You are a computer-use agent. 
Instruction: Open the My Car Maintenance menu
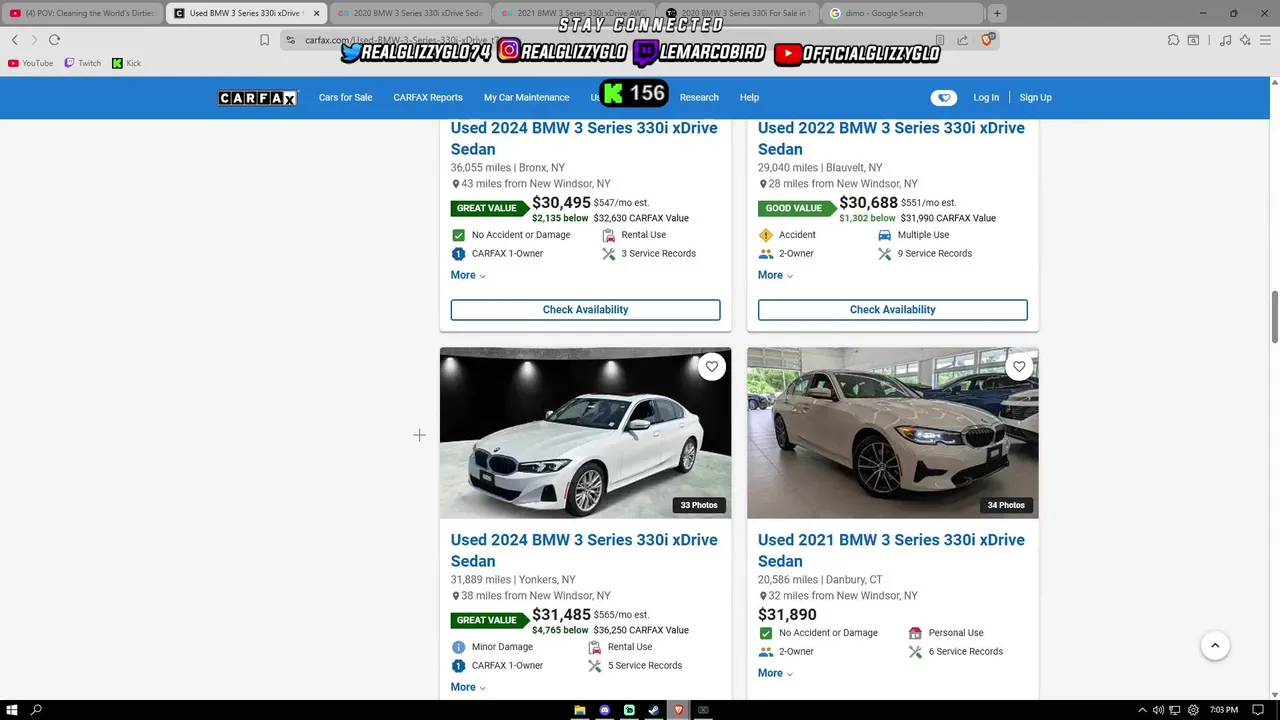(526, 98)
